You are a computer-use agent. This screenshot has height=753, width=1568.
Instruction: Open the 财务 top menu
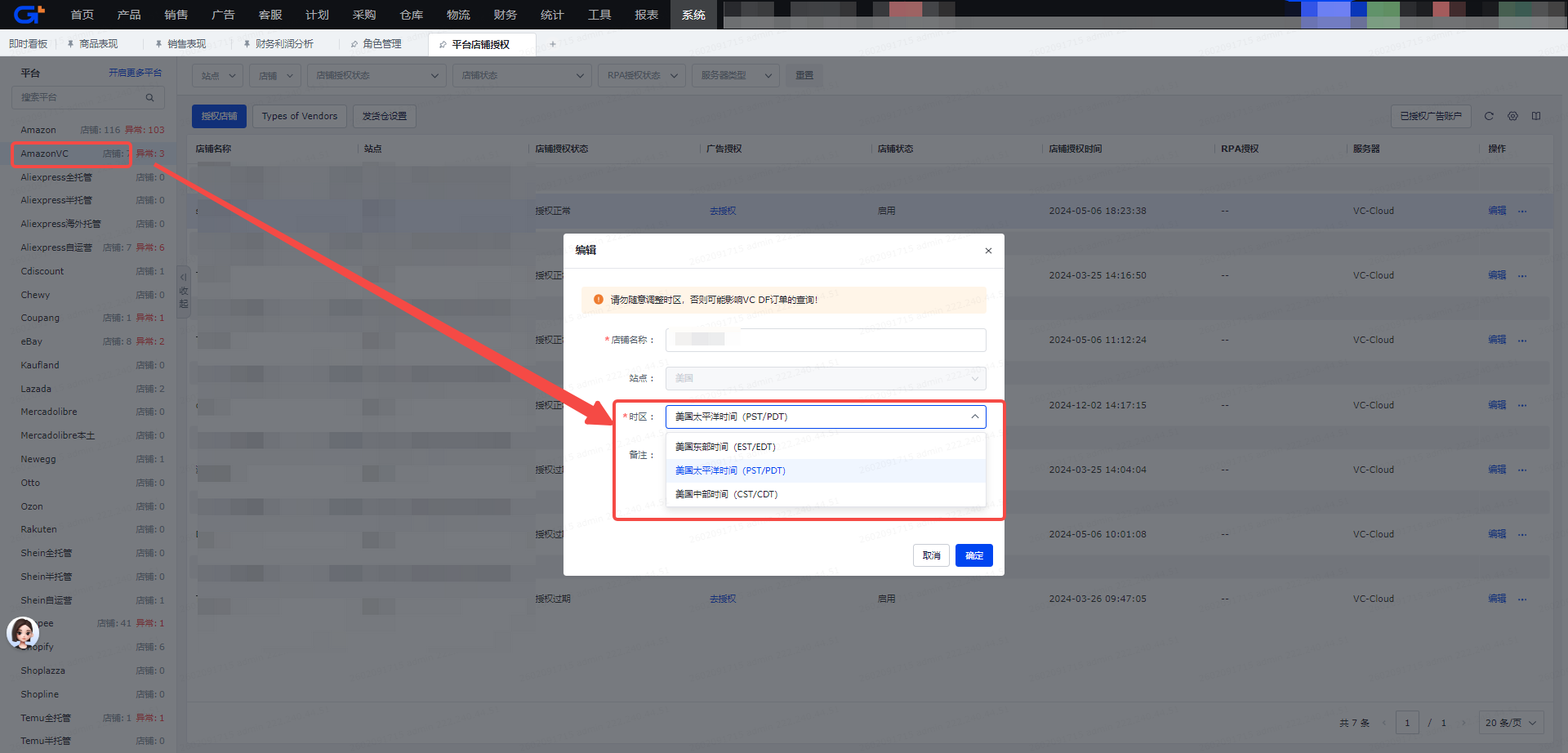tap(505, 15)
